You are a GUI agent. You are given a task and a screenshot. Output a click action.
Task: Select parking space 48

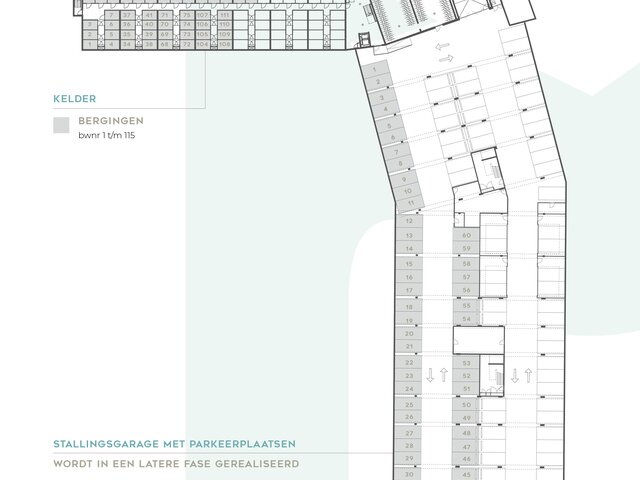pos(466,432)
